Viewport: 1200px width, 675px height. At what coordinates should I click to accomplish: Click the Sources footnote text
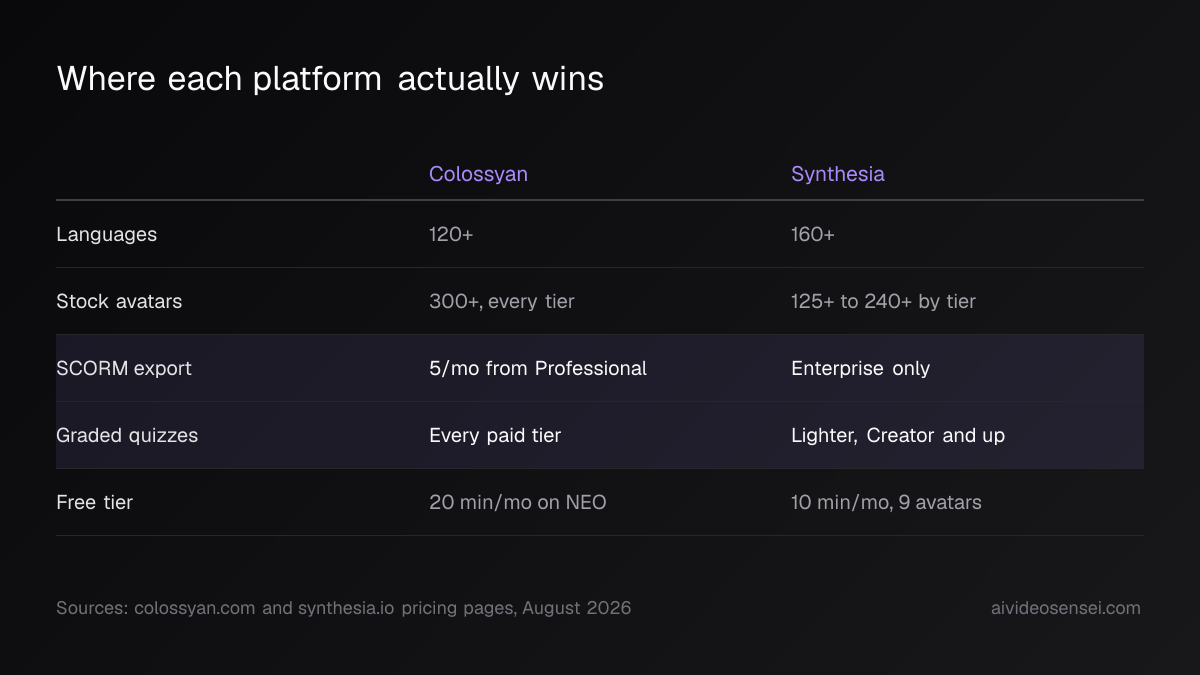point(344,608)
